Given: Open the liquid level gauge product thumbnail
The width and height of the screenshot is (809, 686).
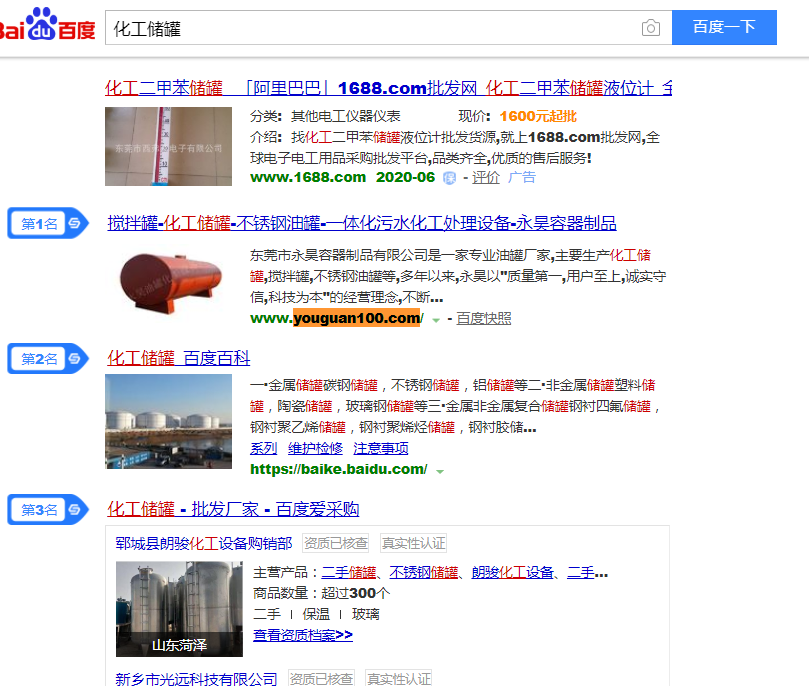Looking at the screenshot, I should tap(168, 146).
